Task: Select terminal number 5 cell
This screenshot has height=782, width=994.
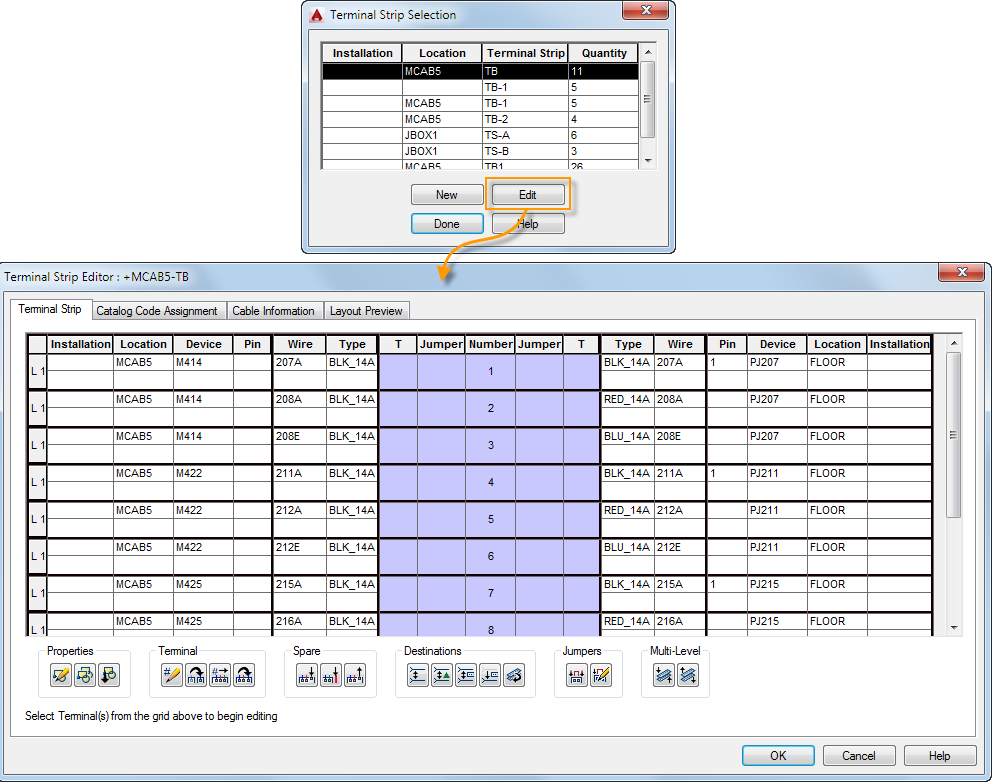Action: (490, 519)
